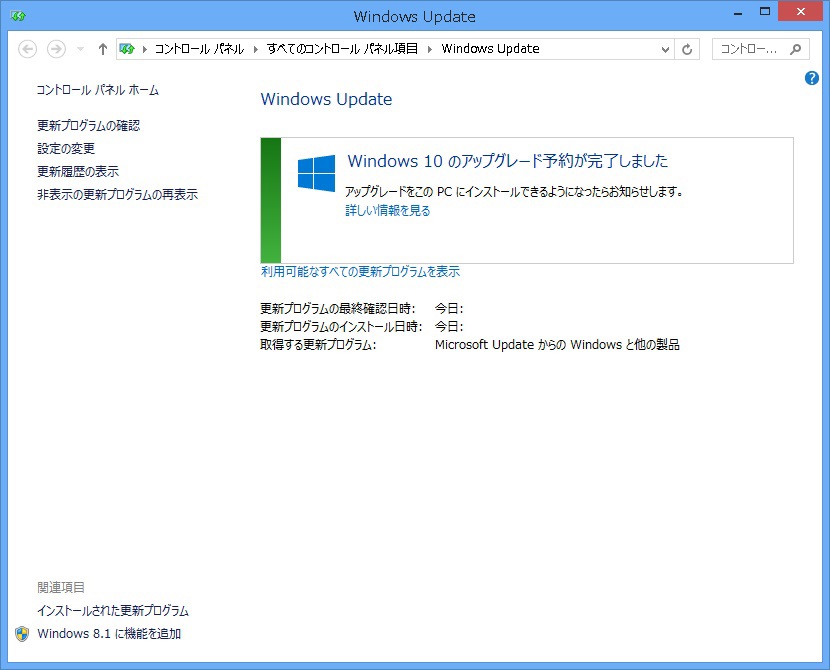Click the 更新プログラムのインストール日時 label
The height and width of the screenshot is (670, 830).
tap(341, 327)
